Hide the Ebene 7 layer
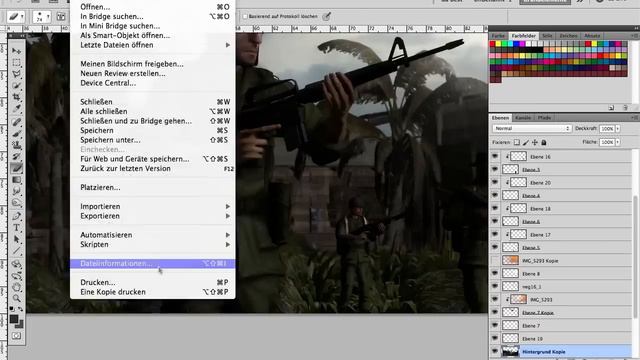This screenshot has width=640, height=360. [495, 325]
